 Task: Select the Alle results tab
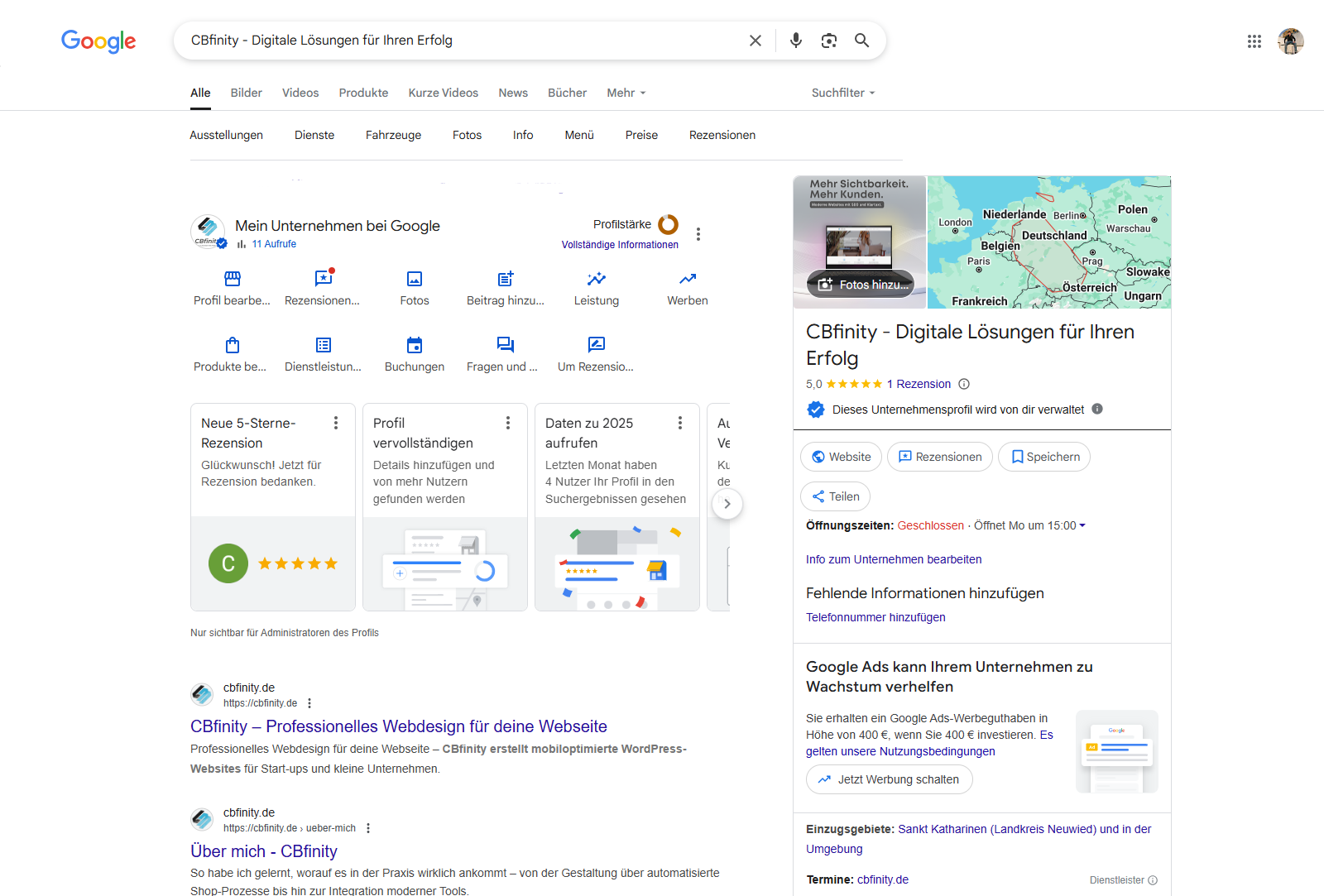pyautogui.click(x=200, y=93)
